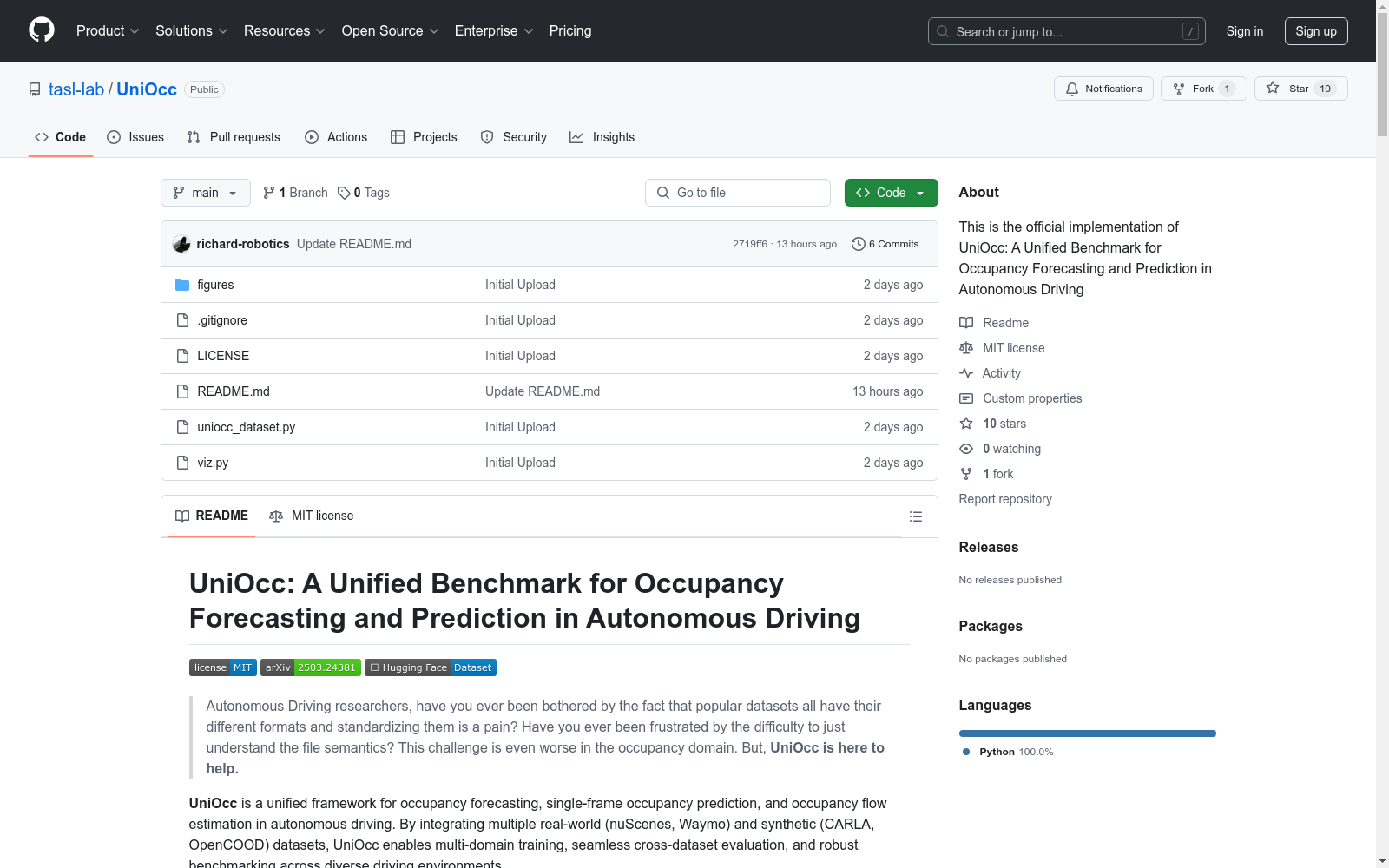
Task: Open the Code tab
Action: pos(61,137)
